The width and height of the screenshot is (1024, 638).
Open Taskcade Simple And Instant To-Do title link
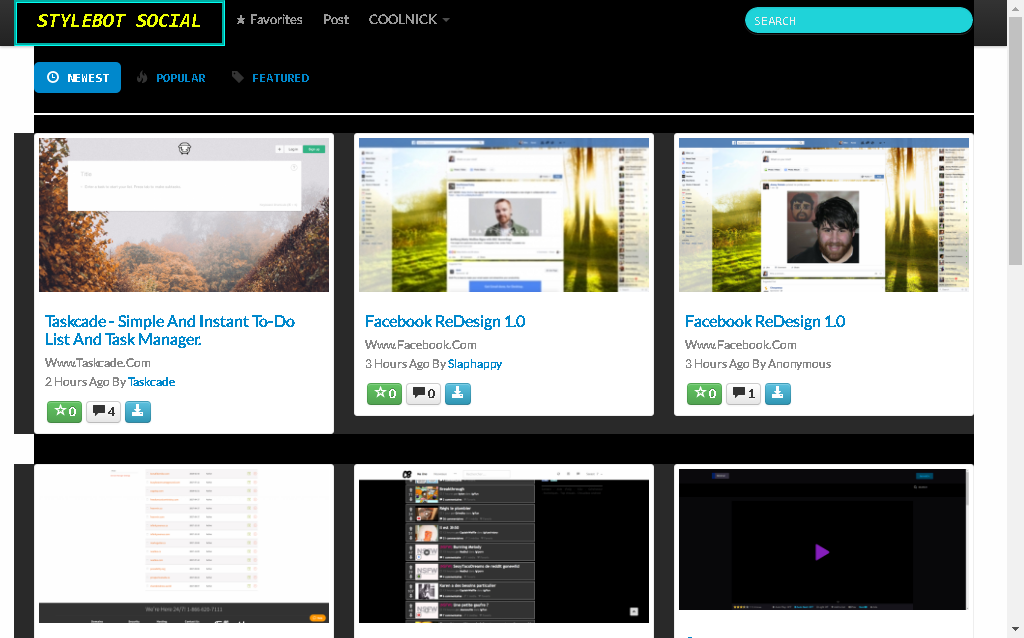pyautogui.click(x=170, y=330)
